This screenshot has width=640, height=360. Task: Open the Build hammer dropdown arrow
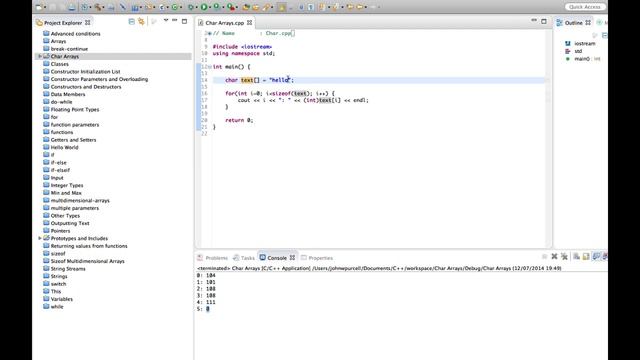point(104,7)
